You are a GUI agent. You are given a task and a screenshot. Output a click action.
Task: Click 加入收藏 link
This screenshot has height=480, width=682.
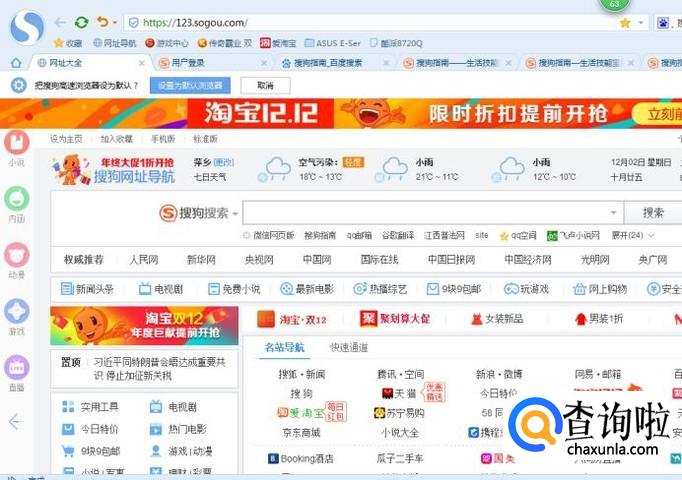point(117,139)
